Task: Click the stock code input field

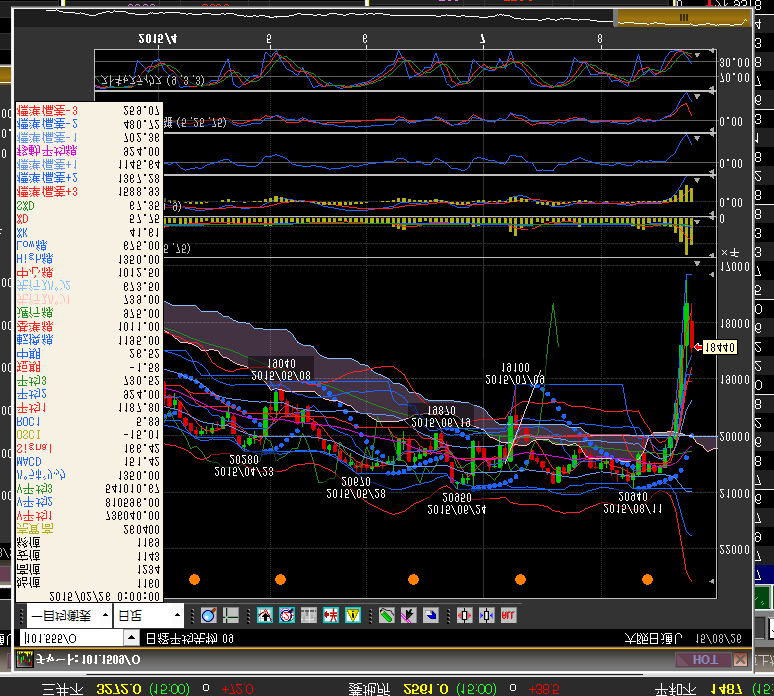Action: 70,638
